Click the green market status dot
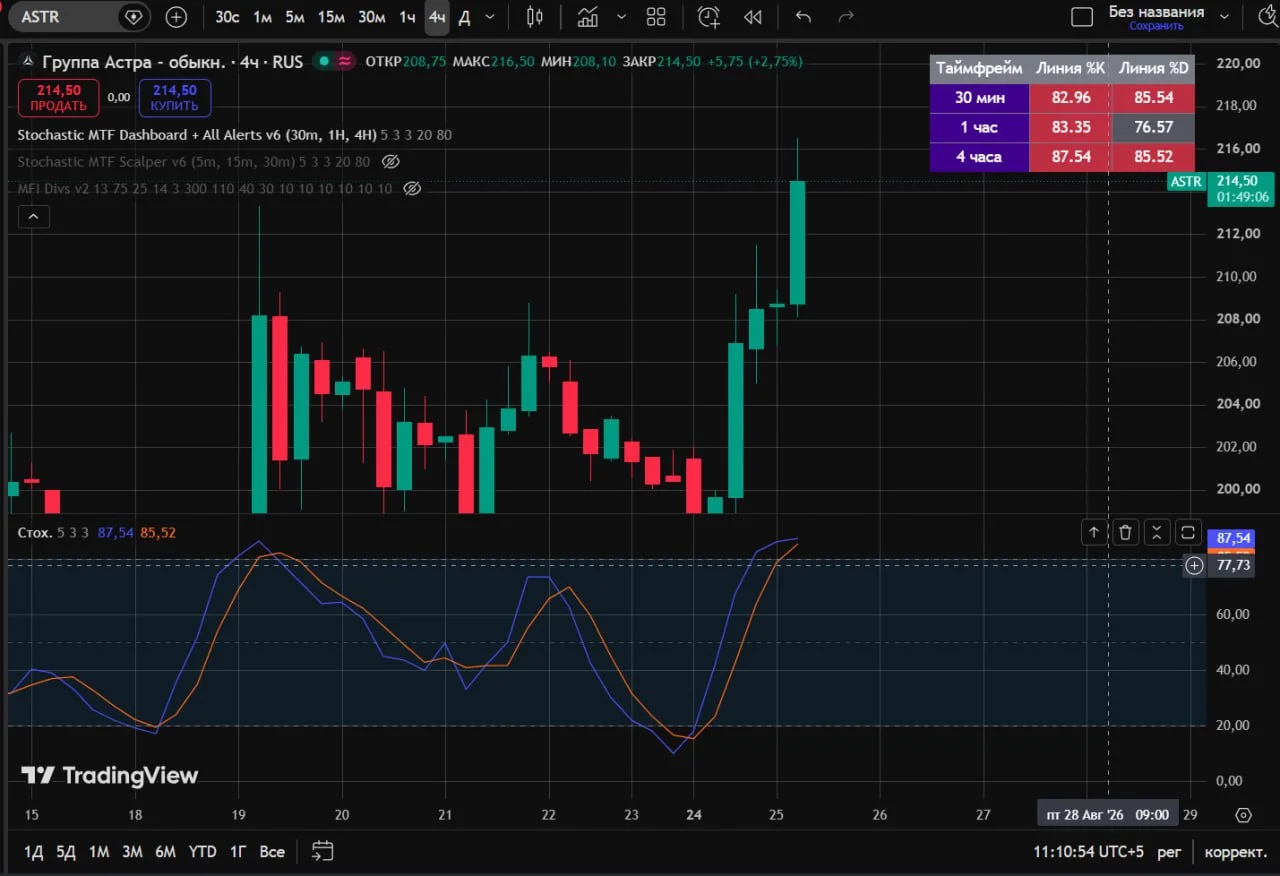 point(323,61)
